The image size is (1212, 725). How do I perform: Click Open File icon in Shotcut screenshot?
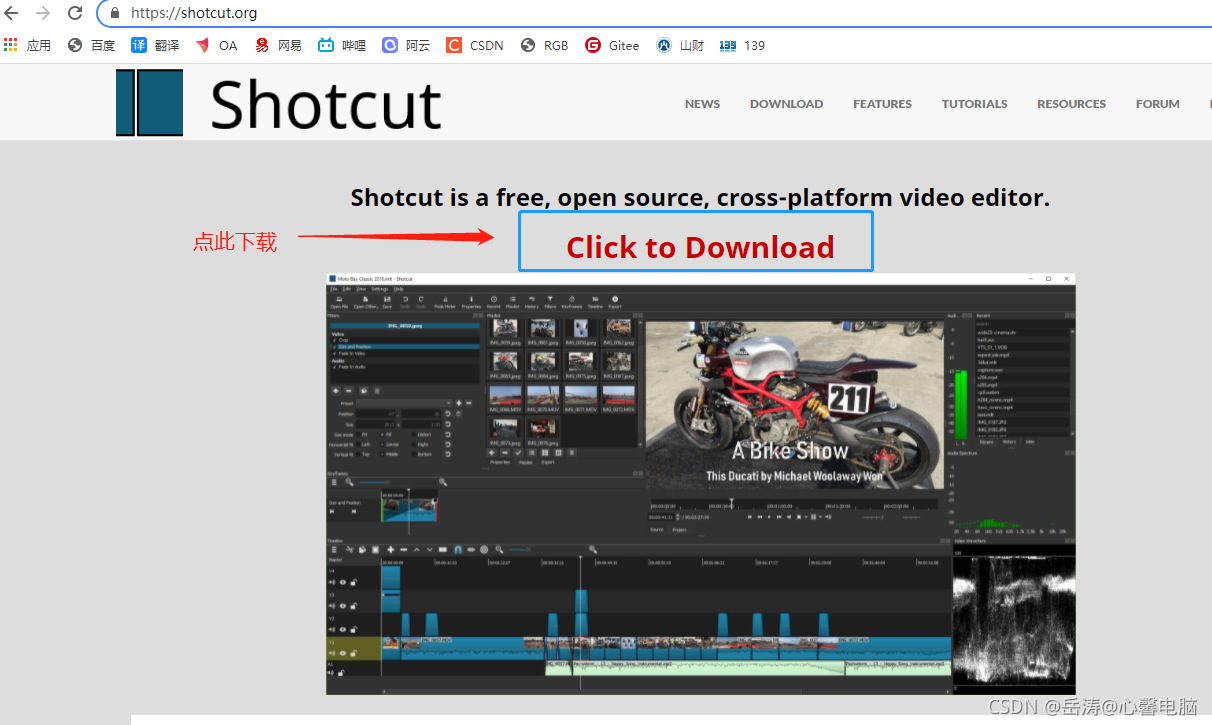point(339,302)
